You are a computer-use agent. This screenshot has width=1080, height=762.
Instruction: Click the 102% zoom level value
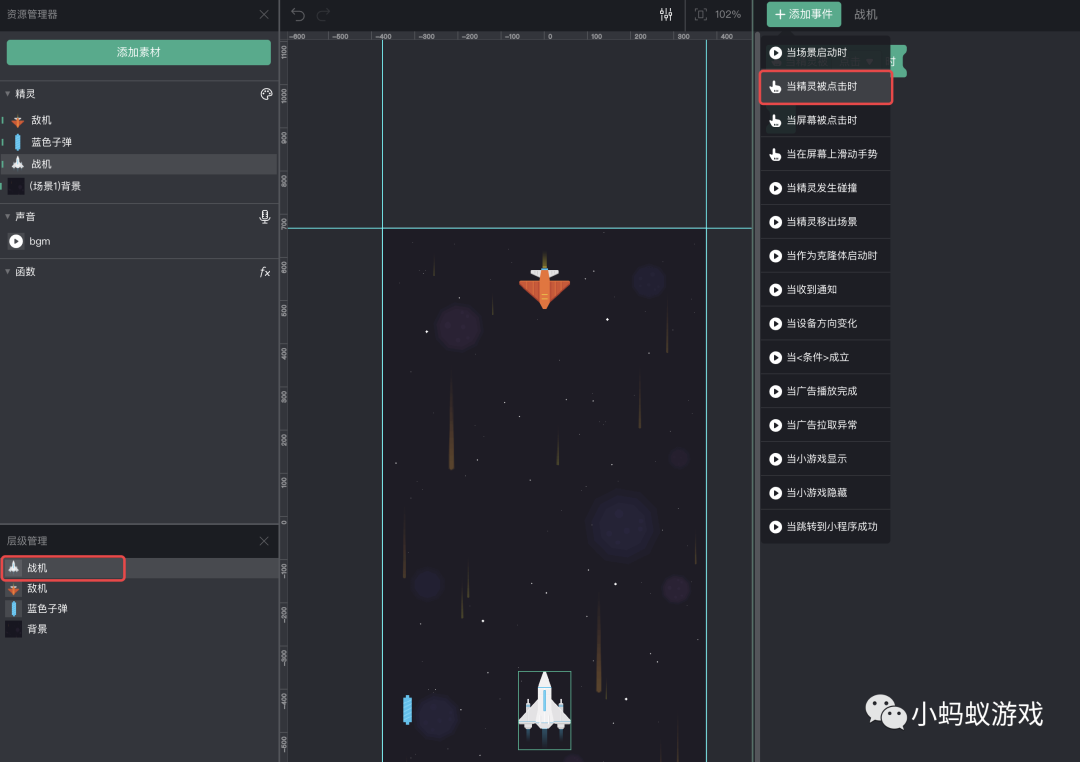[727, 14]
